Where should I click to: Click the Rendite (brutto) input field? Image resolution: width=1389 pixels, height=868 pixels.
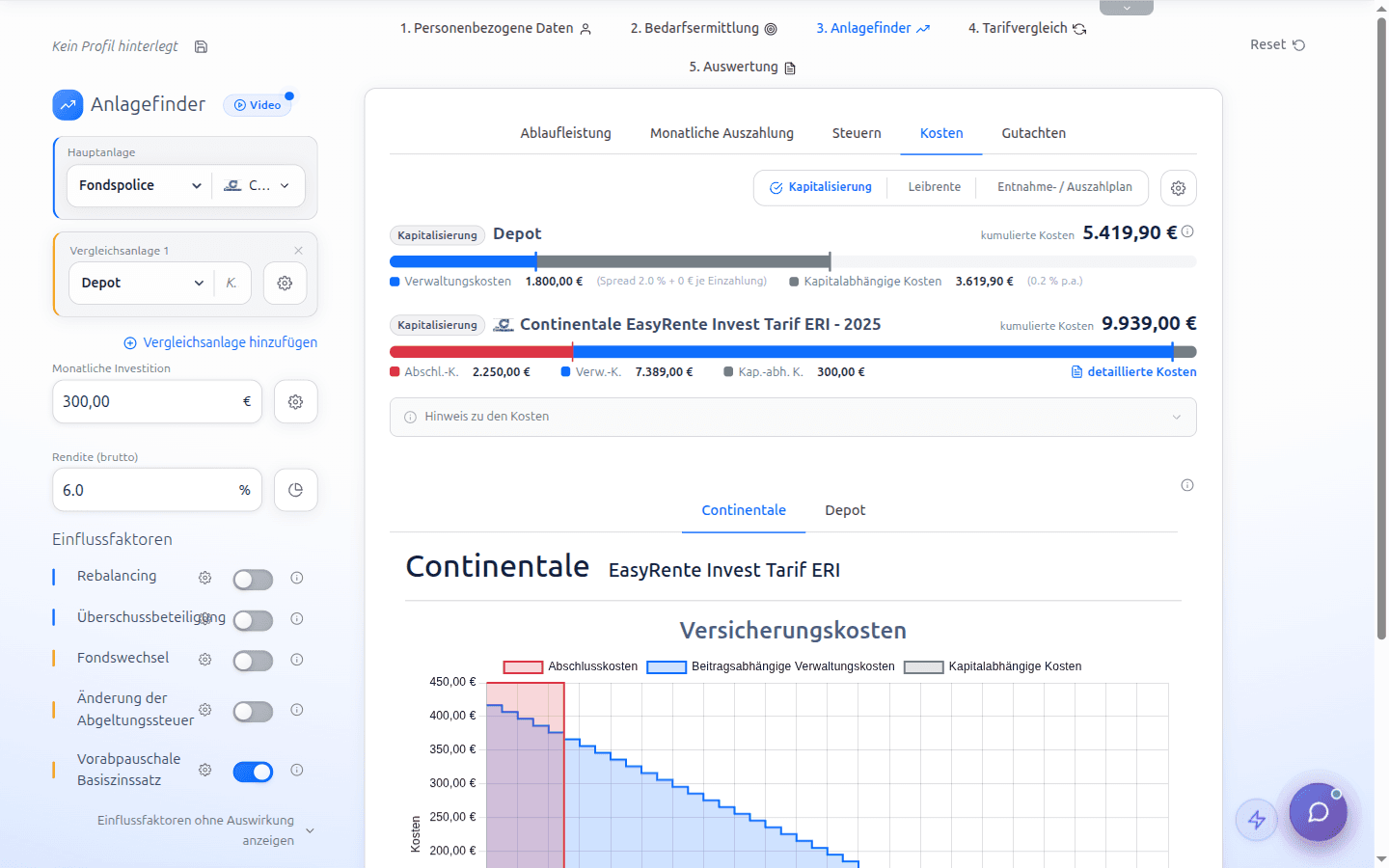(x=156, y=490)
